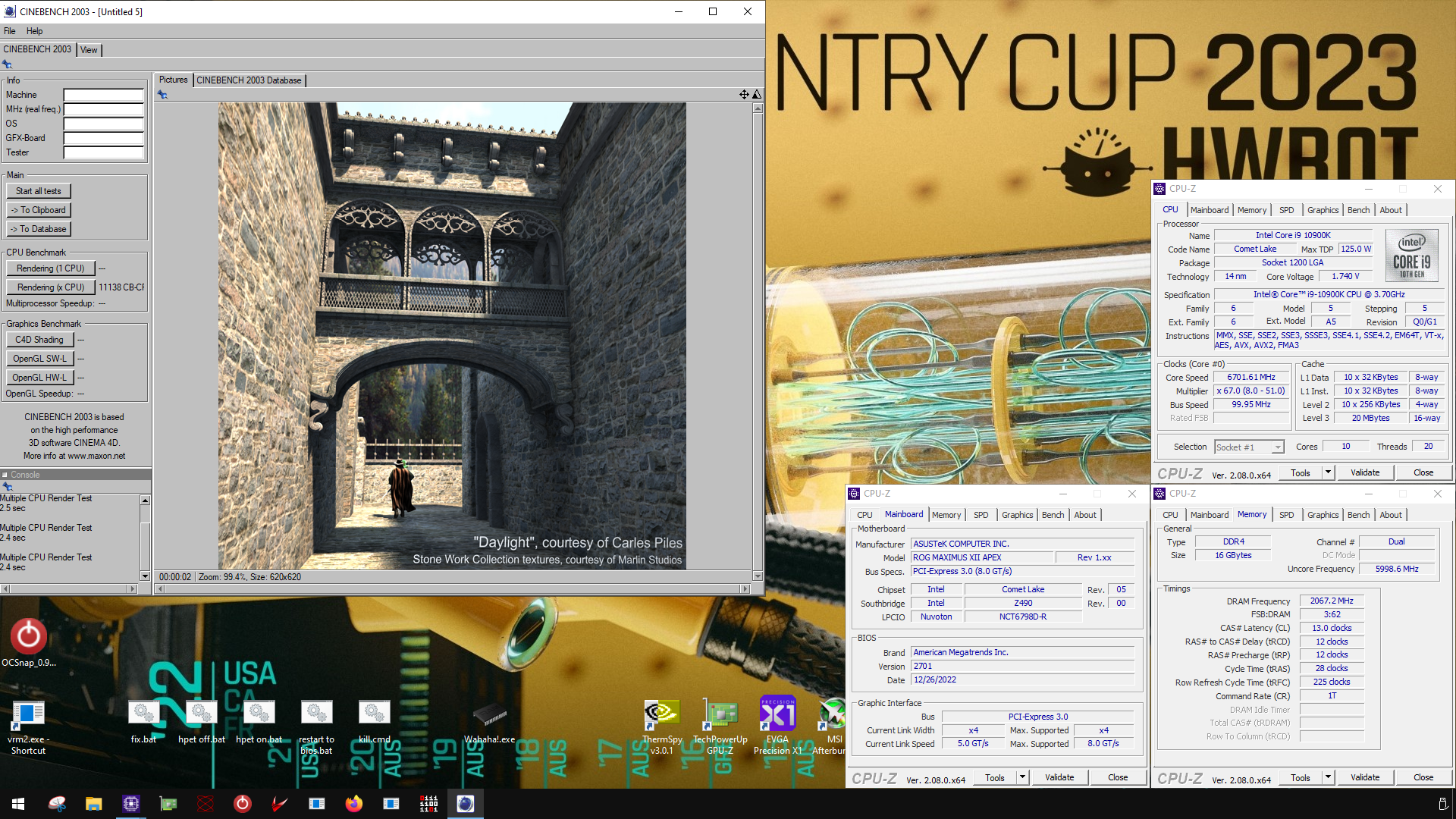The image size is (1456, 819).
Task: Click the Tester input field
Action: (x=103, y=152)
